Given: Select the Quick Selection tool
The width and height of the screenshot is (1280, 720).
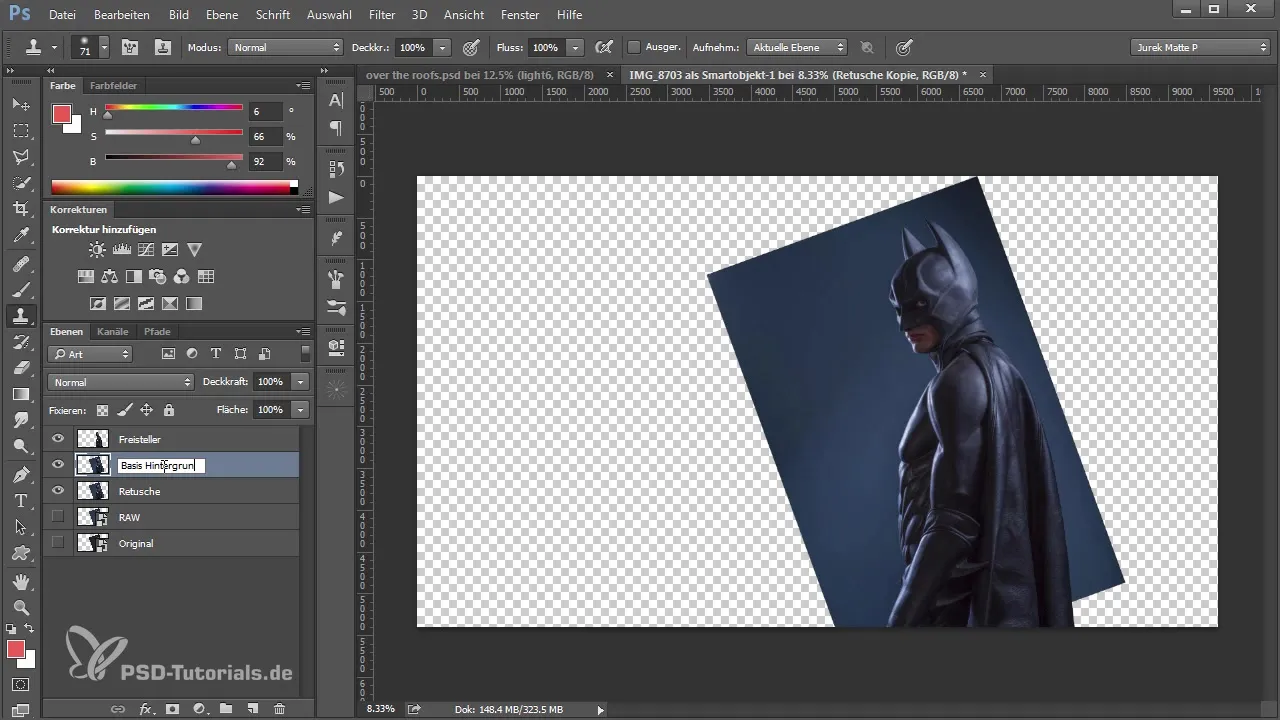Looking at the screenshot, I should pyautogui.click(x=21, y=182).
